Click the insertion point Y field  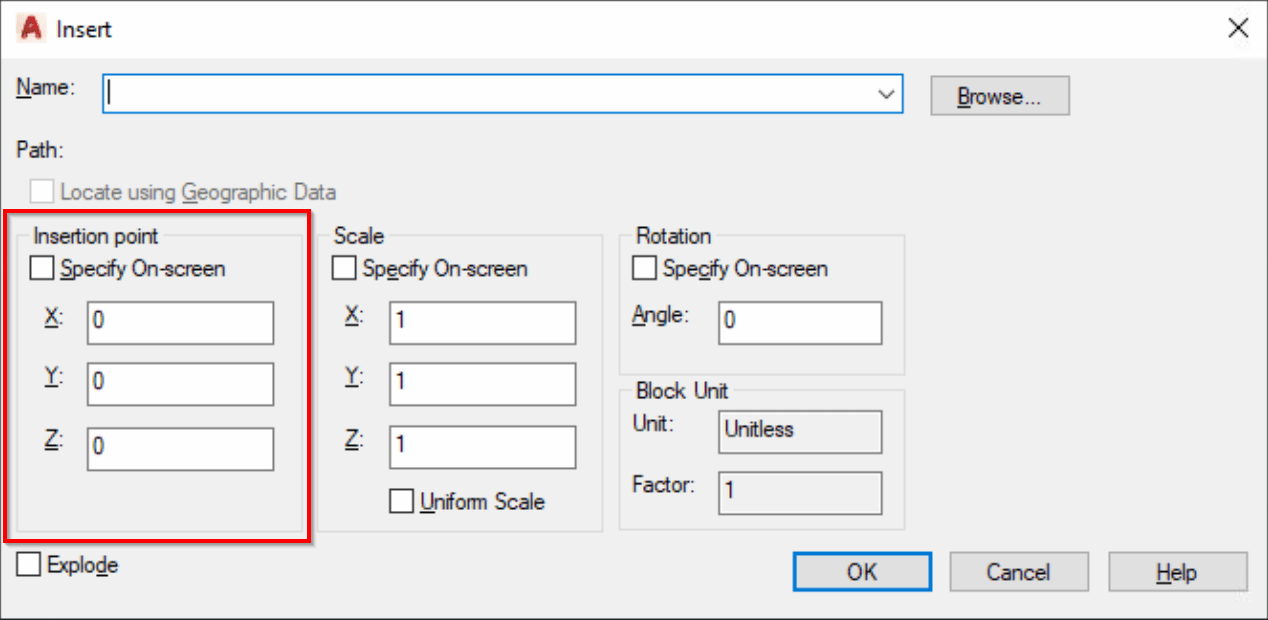coord(179,384)
